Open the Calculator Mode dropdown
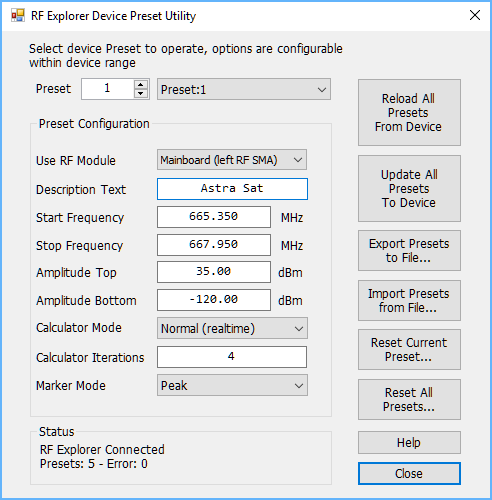 click(232, 328)
